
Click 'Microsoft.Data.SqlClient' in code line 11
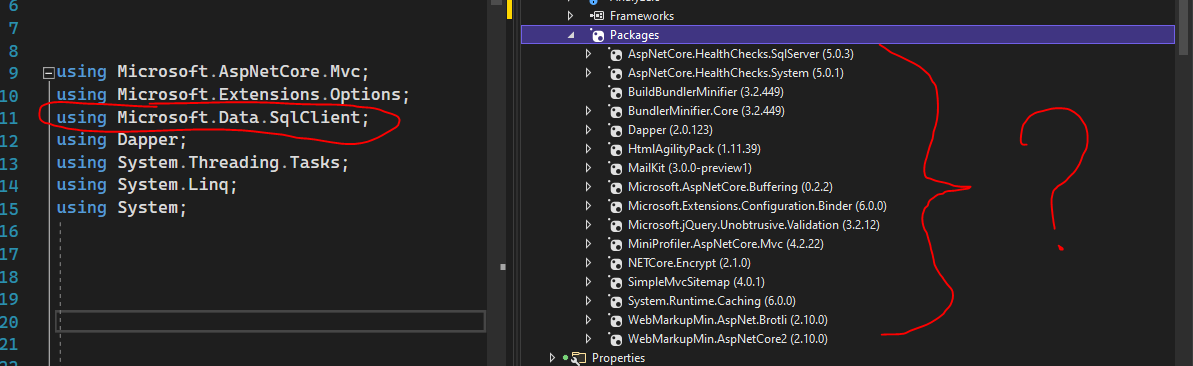tap(238, 118)
